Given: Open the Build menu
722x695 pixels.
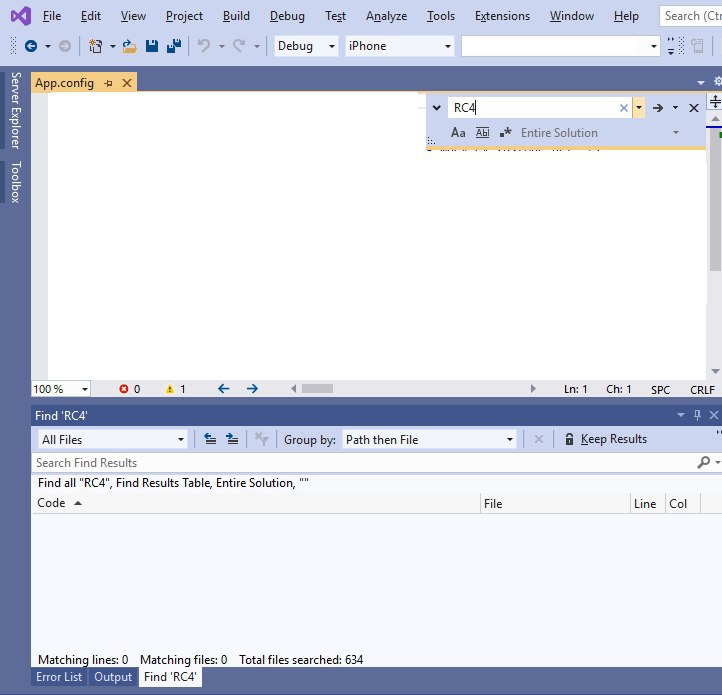Looking at the screenshot, I should [236, 16].
